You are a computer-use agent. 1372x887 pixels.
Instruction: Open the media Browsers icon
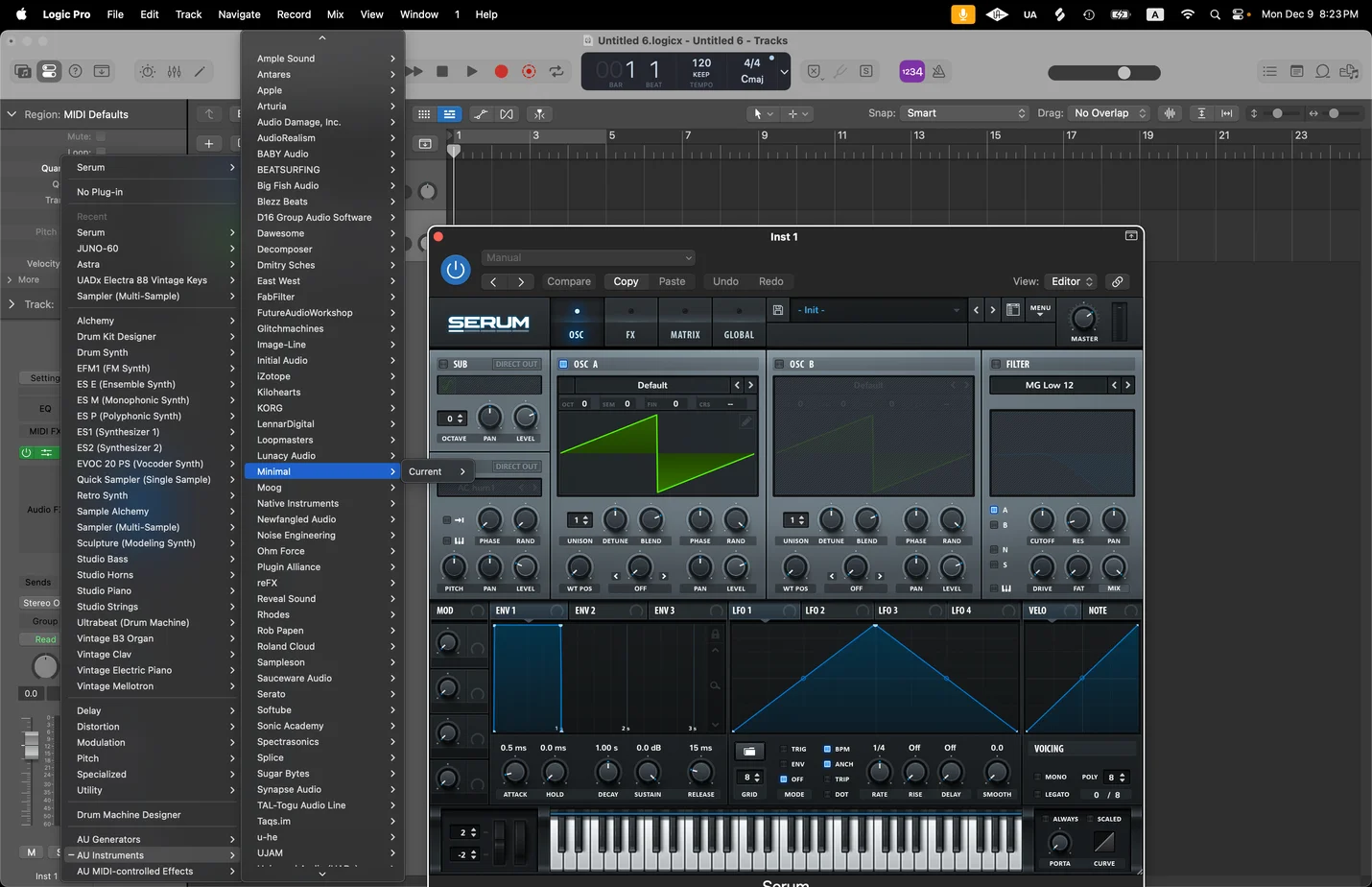coord(1349,71)
